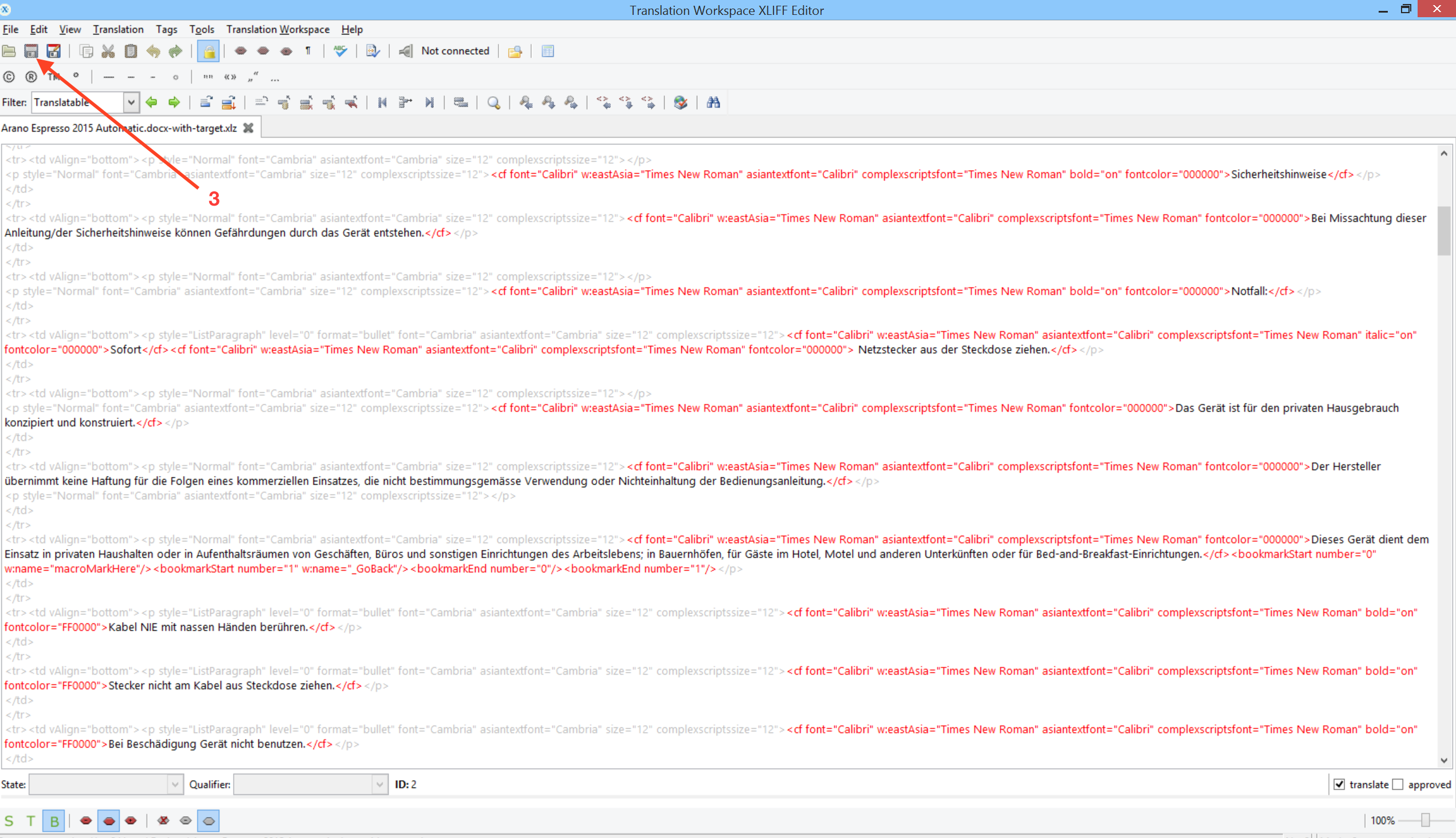This screenshot has height=838, width=1456.
Task: Uncheck the translate checkbox
Action: [x=1339, y=785]
